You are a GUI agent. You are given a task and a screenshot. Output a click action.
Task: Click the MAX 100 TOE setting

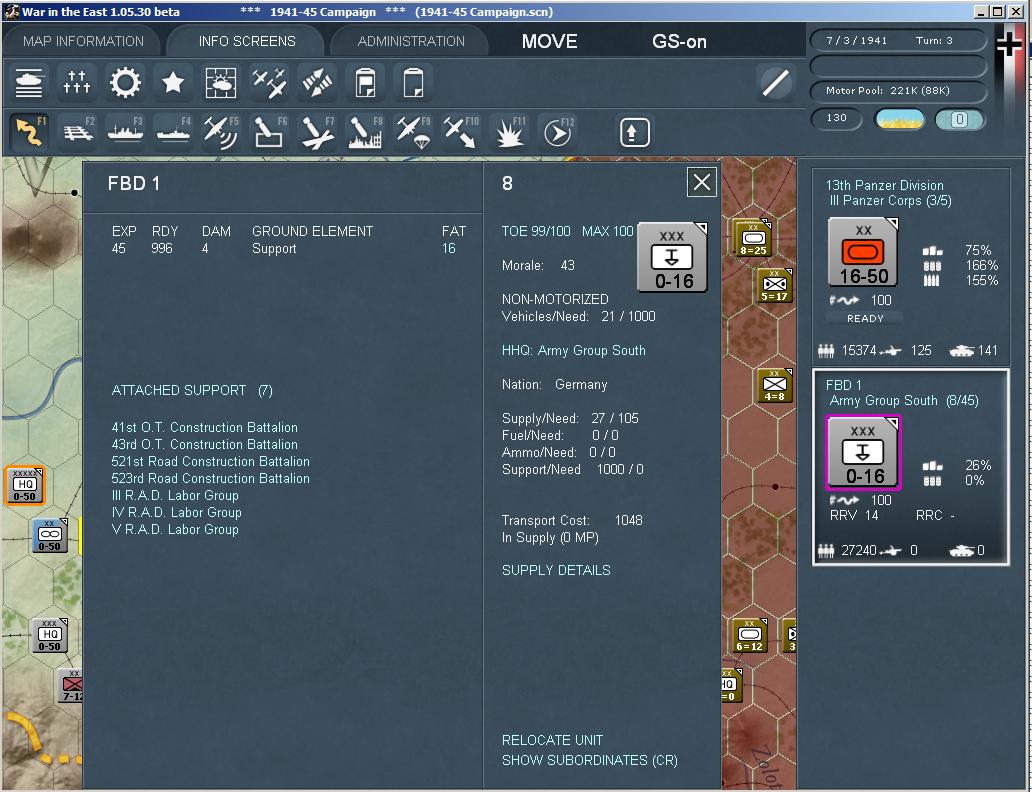tap(607, 231)
